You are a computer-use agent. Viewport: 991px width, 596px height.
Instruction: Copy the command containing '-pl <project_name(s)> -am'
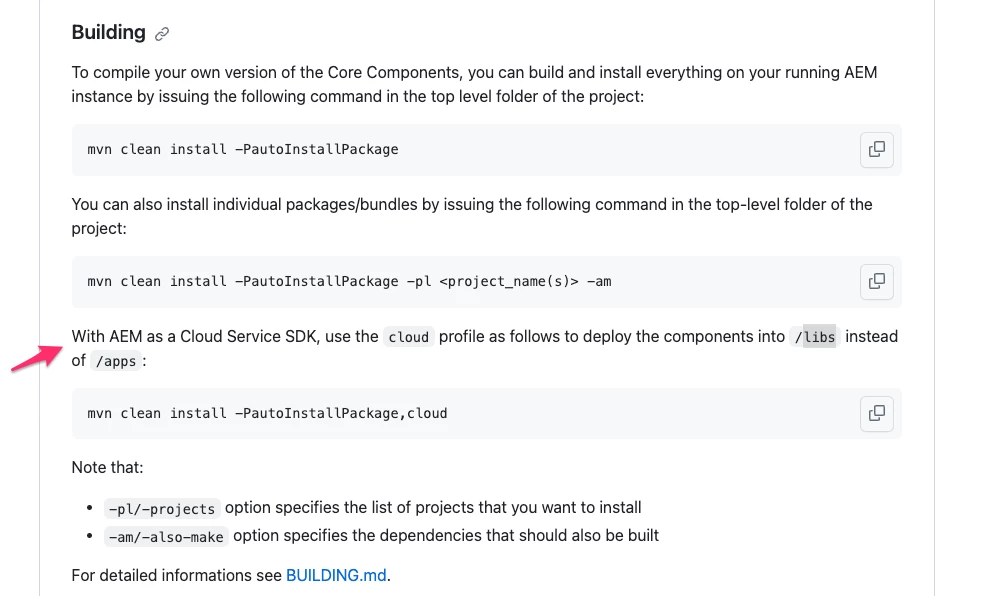(876, 282)
